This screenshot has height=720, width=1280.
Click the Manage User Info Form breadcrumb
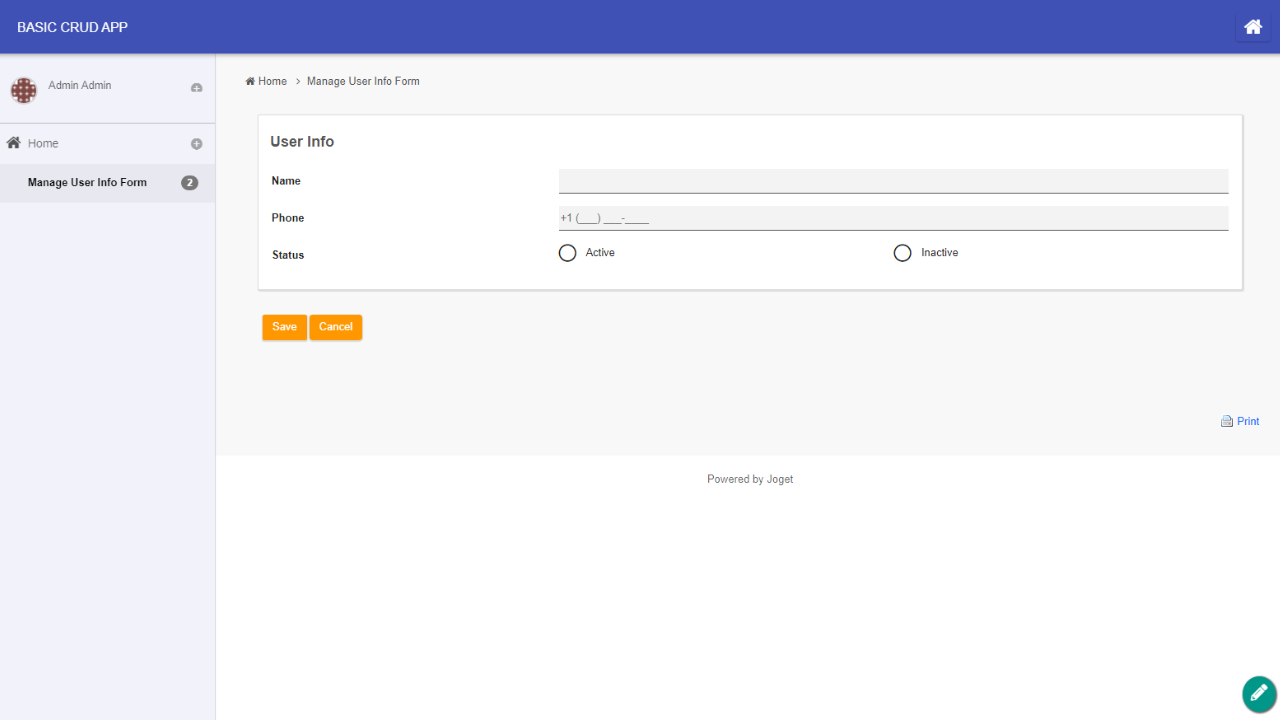pos(363,81)
